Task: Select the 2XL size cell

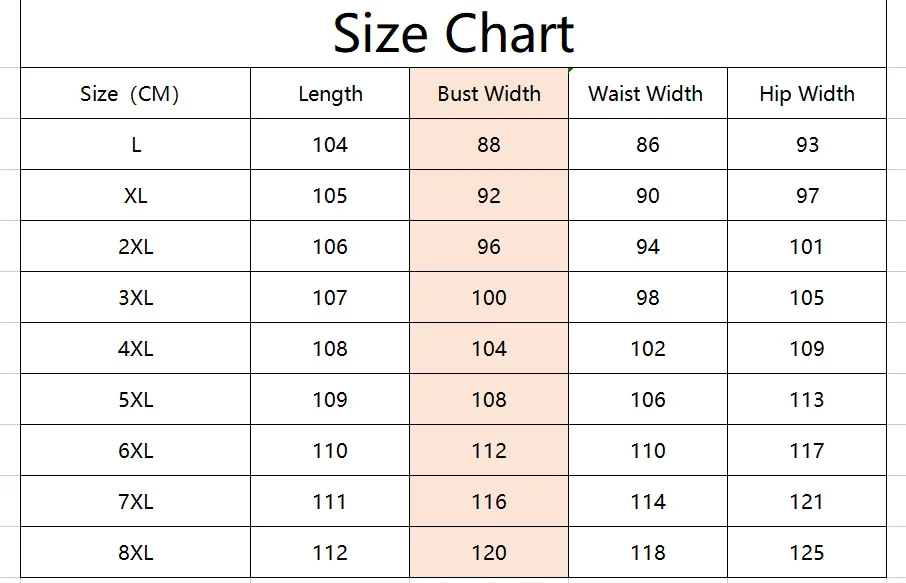Action: coord(135,247)
